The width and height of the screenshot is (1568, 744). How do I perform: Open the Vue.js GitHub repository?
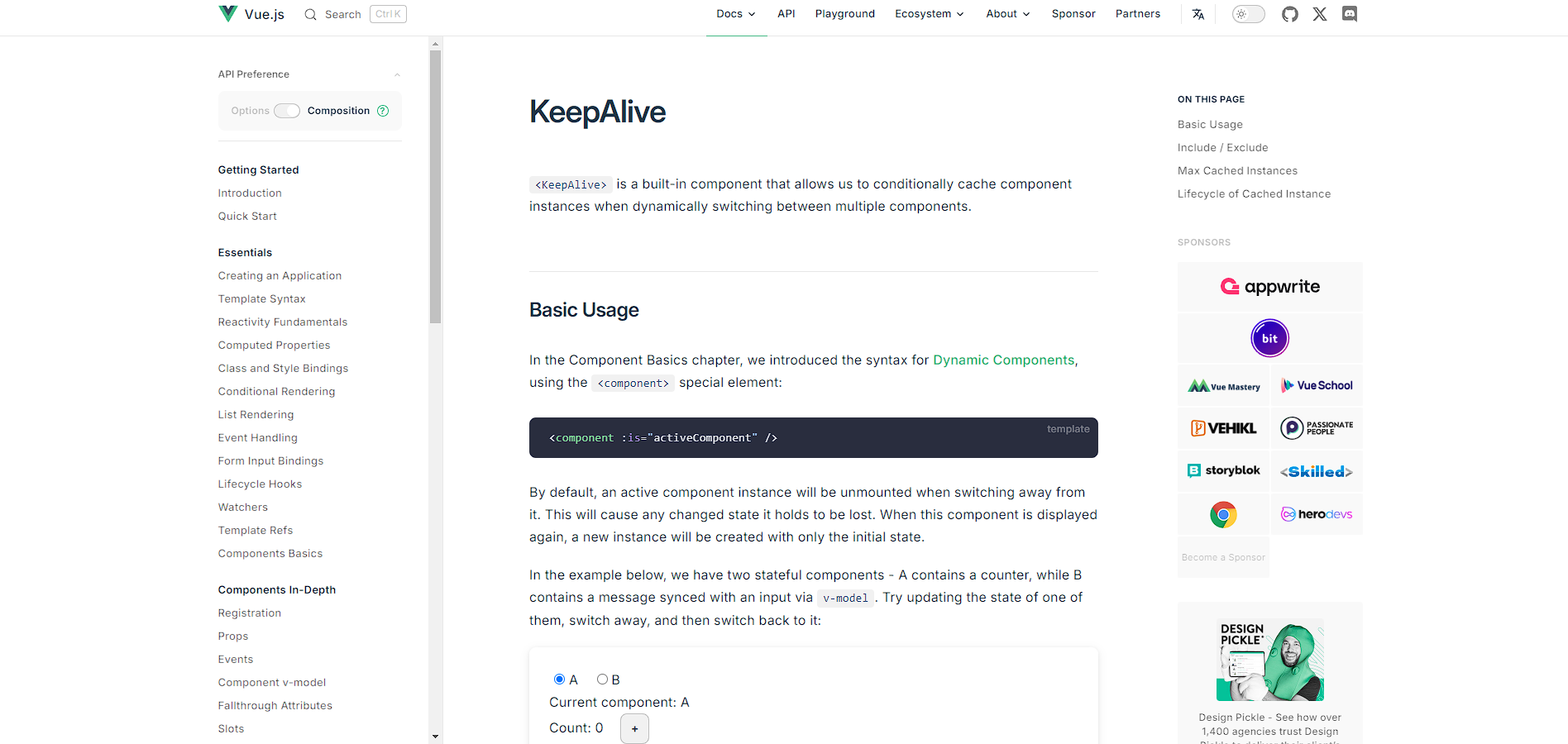tap(1289, 14)
